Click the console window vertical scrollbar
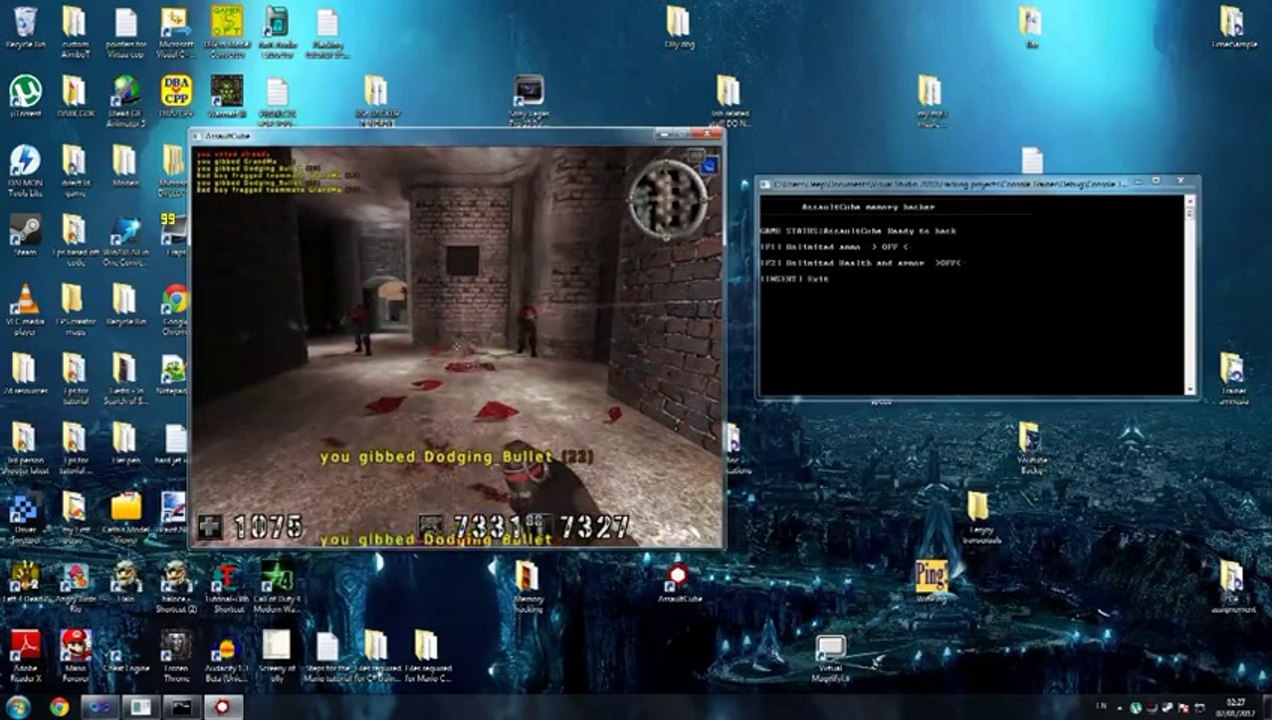 pos(1190,294)
